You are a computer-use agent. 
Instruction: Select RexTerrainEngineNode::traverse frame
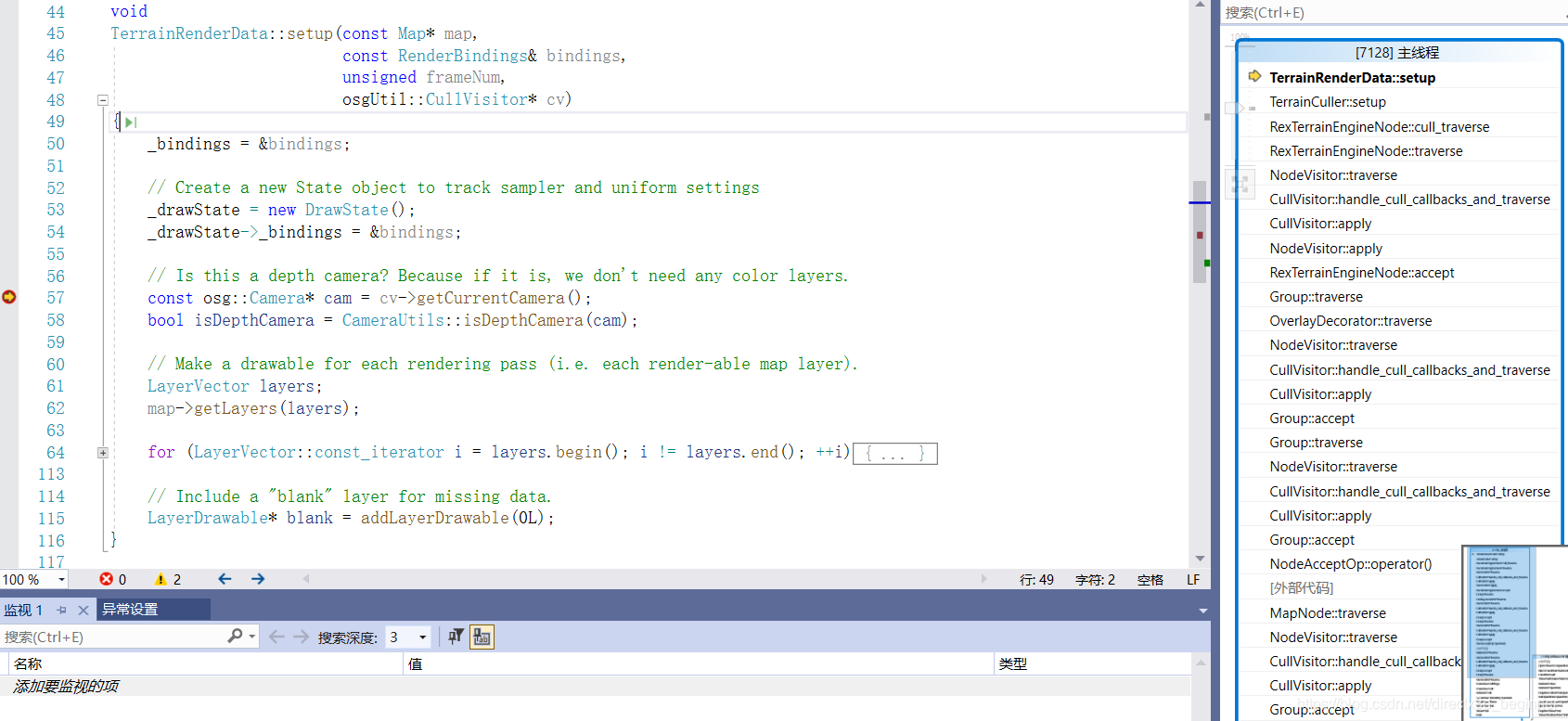1366,151
